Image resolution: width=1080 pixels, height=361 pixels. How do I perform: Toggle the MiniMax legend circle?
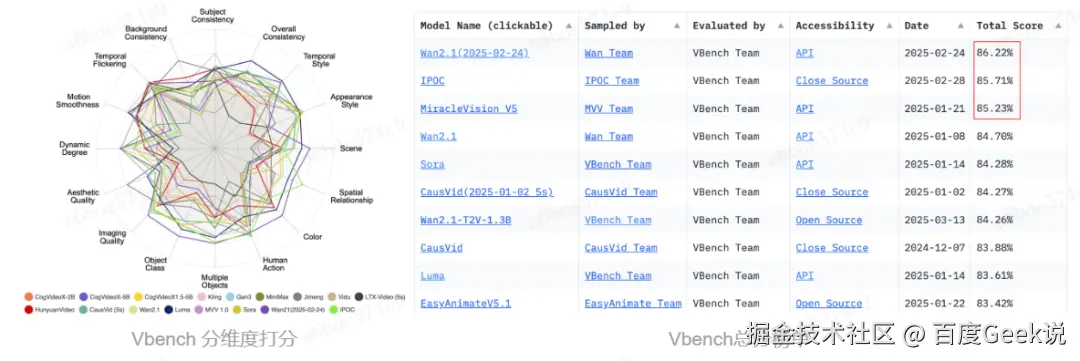pos(260,297)
